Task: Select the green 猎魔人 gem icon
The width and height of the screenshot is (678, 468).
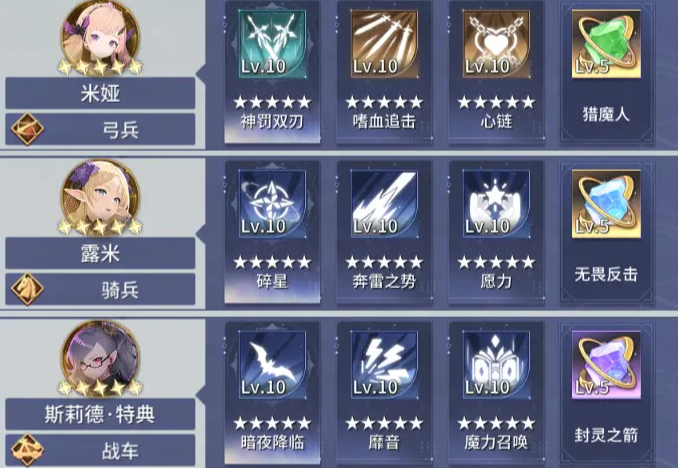Action: point(606,45)
